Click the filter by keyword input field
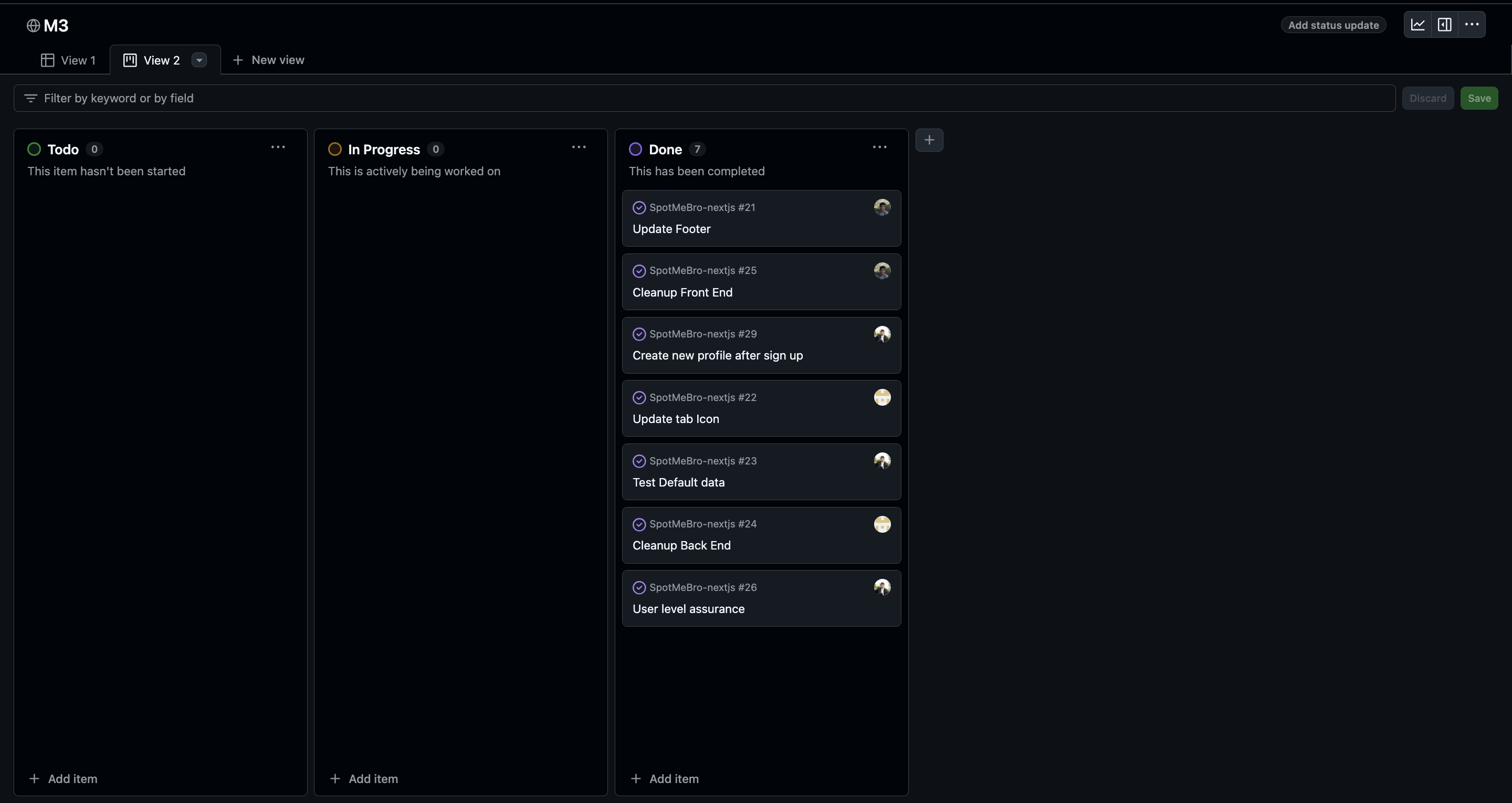The height and width of the screenshot is (803, 1512). [x=705, y=98]
